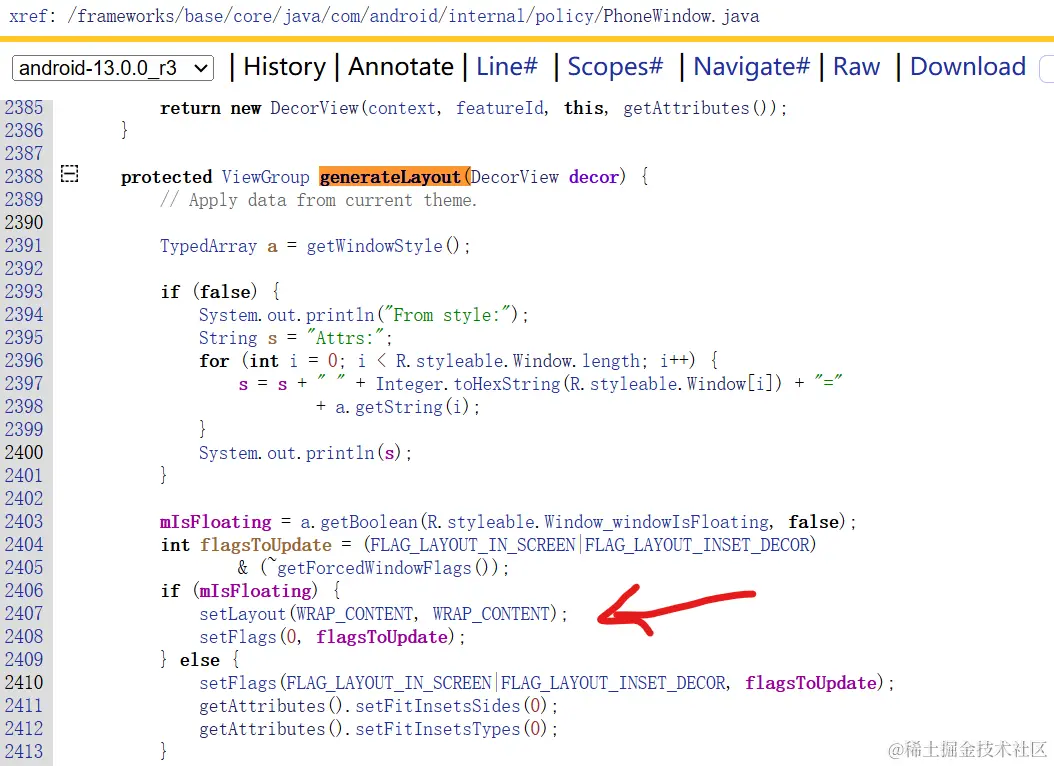Viewport: 1054px width, 766px height.
Task: Go to the android path segment
Action: pyautogui.click(x=404, y=15)
